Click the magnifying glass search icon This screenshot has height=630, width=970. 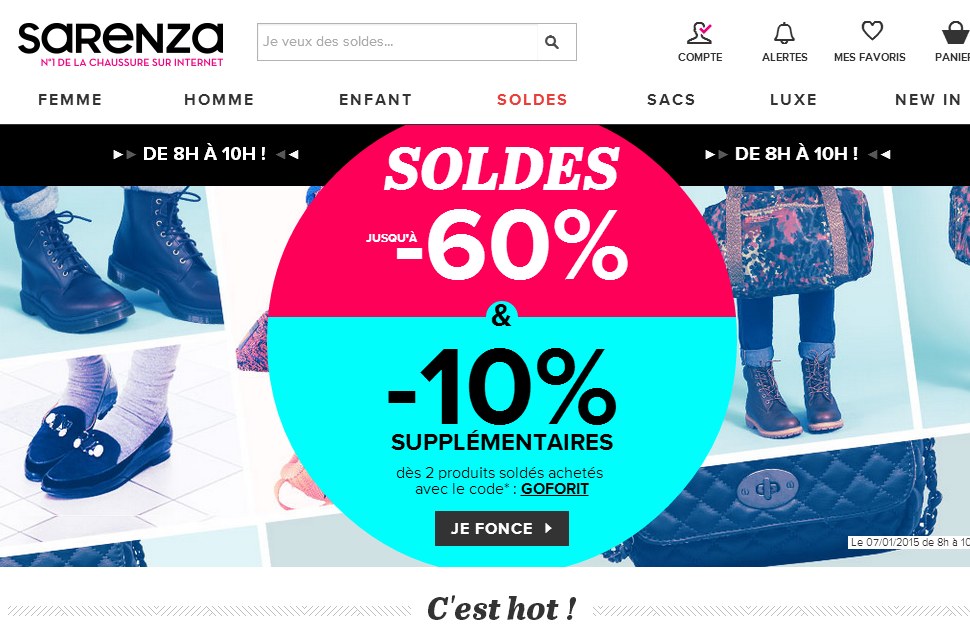click(x=552, y=42)
